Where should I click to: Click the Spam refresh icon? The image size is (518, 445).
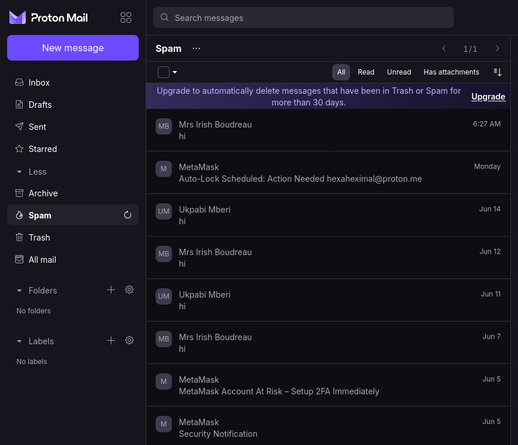[127, 215]
